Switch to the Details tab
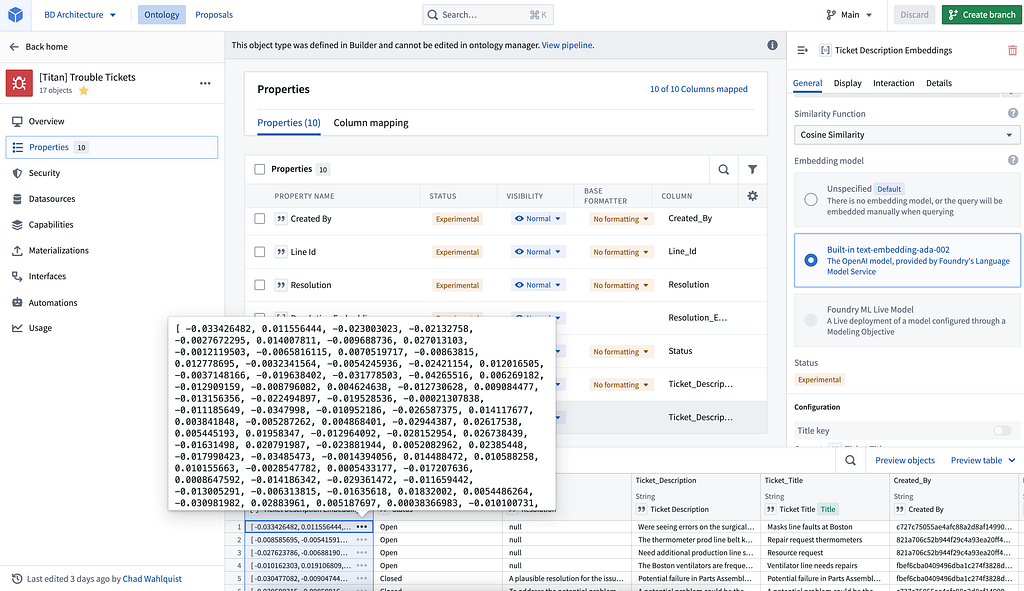Screen dimensions: 1024x591 click(x=939, y=83)
